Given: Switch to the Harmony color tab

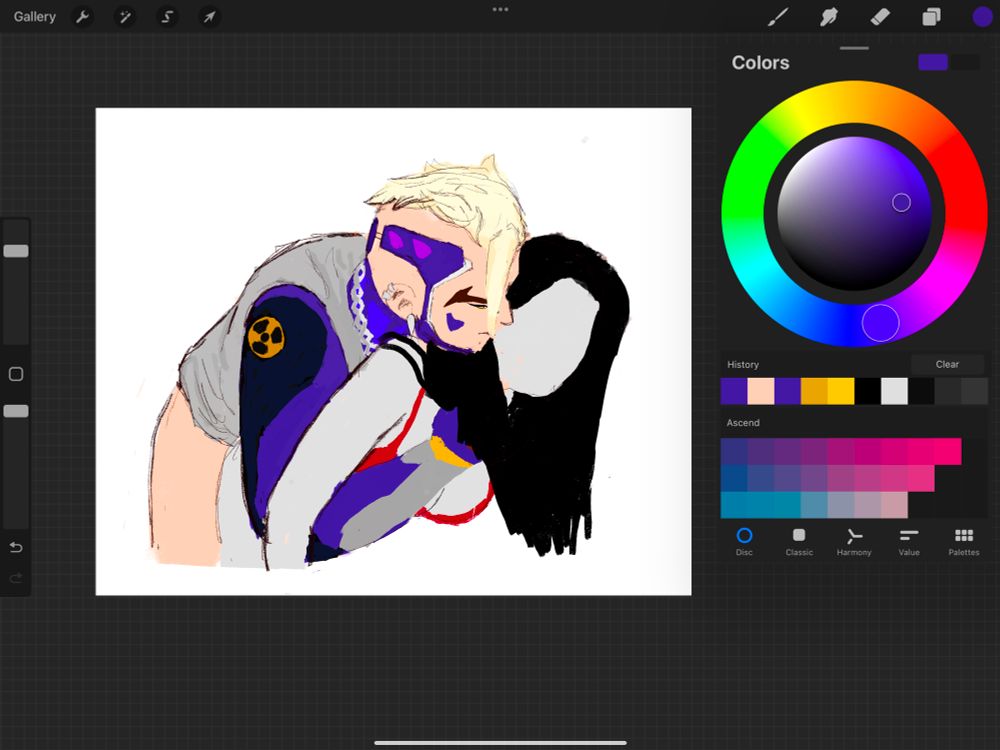Looking at the screenshot, I should (854, 542).
